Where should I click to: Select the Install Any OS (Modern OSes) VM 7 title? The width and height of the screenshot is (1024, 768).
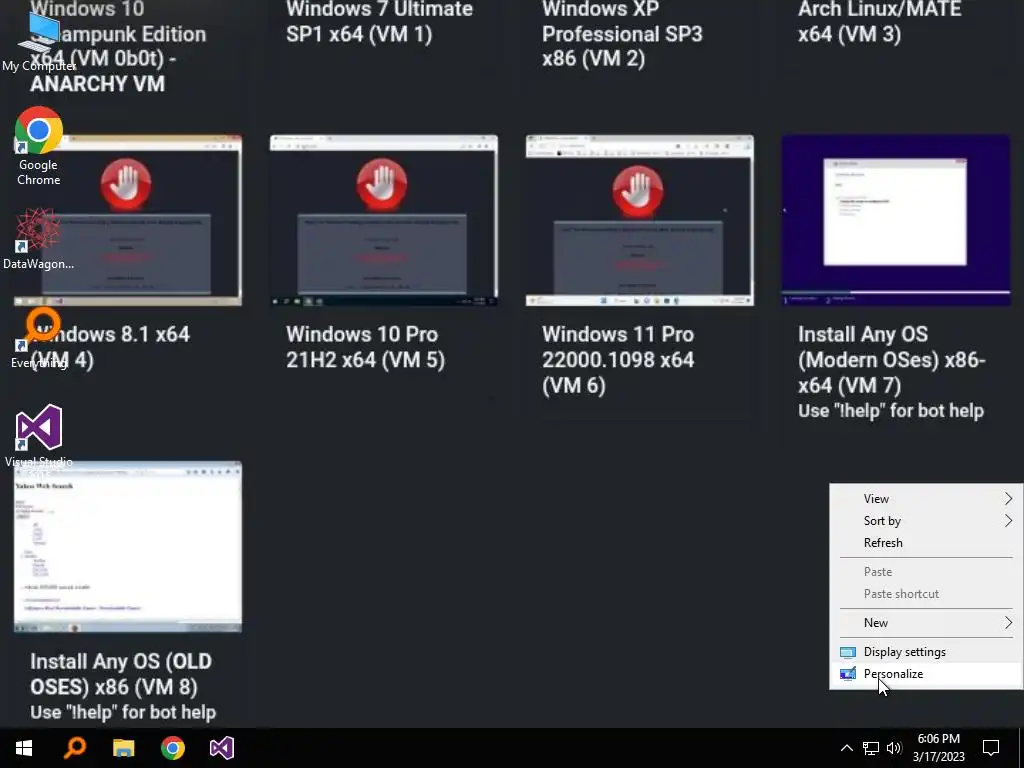[x=891, y=360]
